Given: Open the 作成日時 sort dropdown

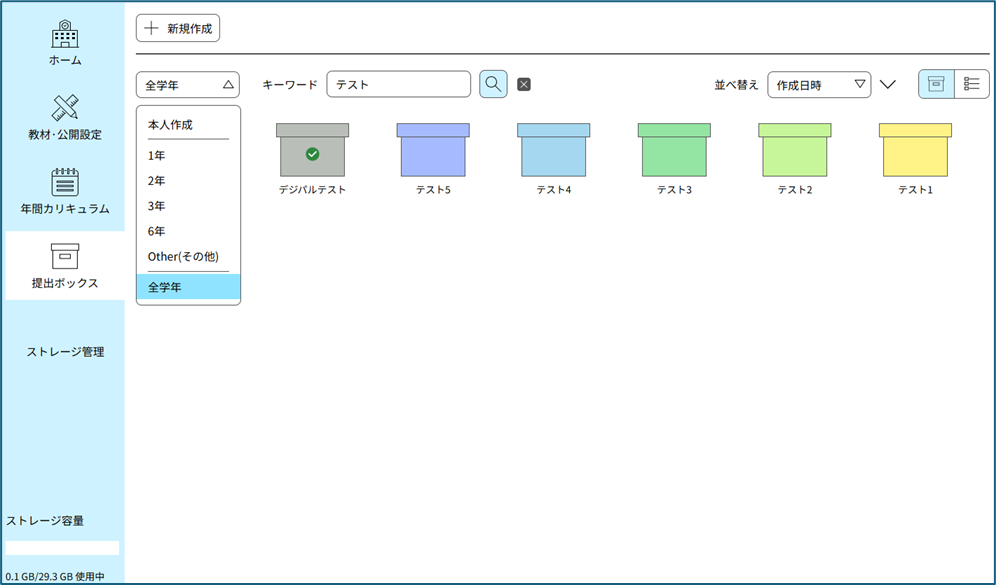Looking at the screenshot, I should [819, 85].
